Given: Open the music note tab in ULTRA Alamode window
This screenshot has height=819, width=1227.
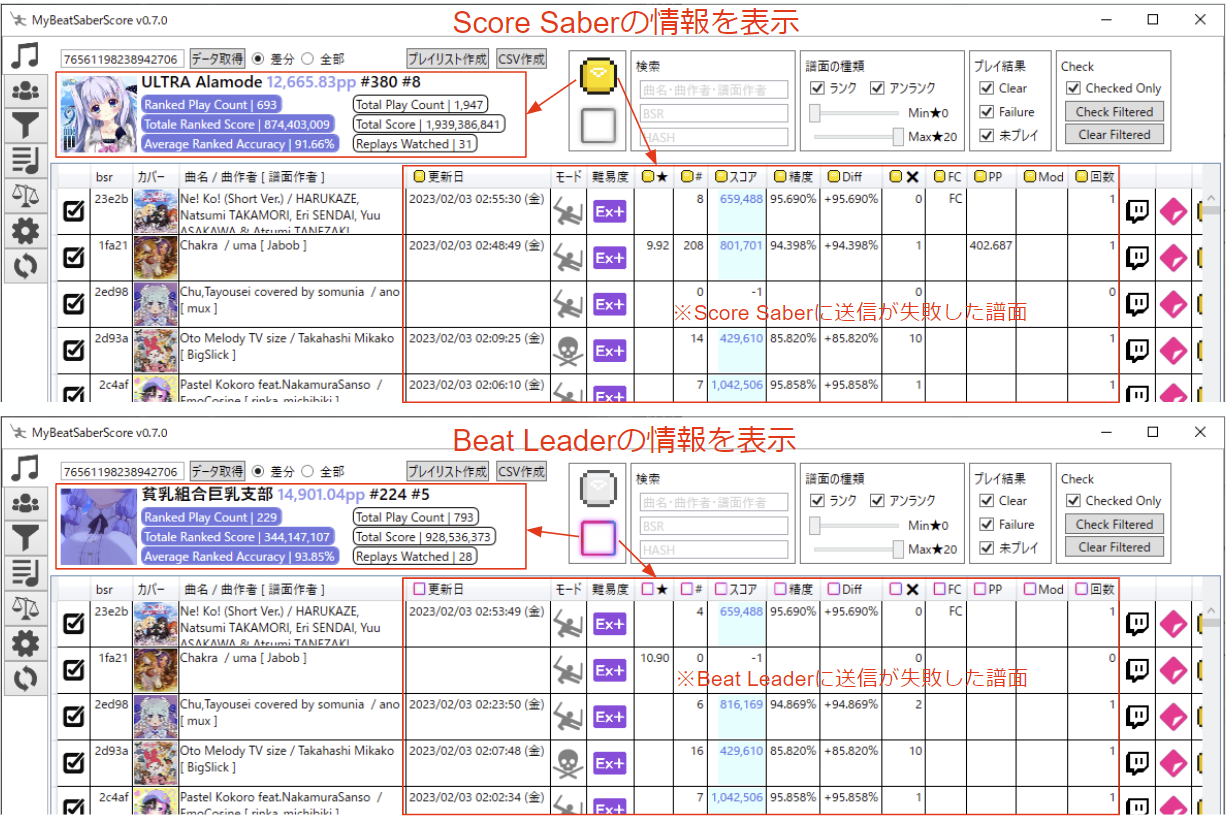Looking at the screenshot, I should (25, 56).
